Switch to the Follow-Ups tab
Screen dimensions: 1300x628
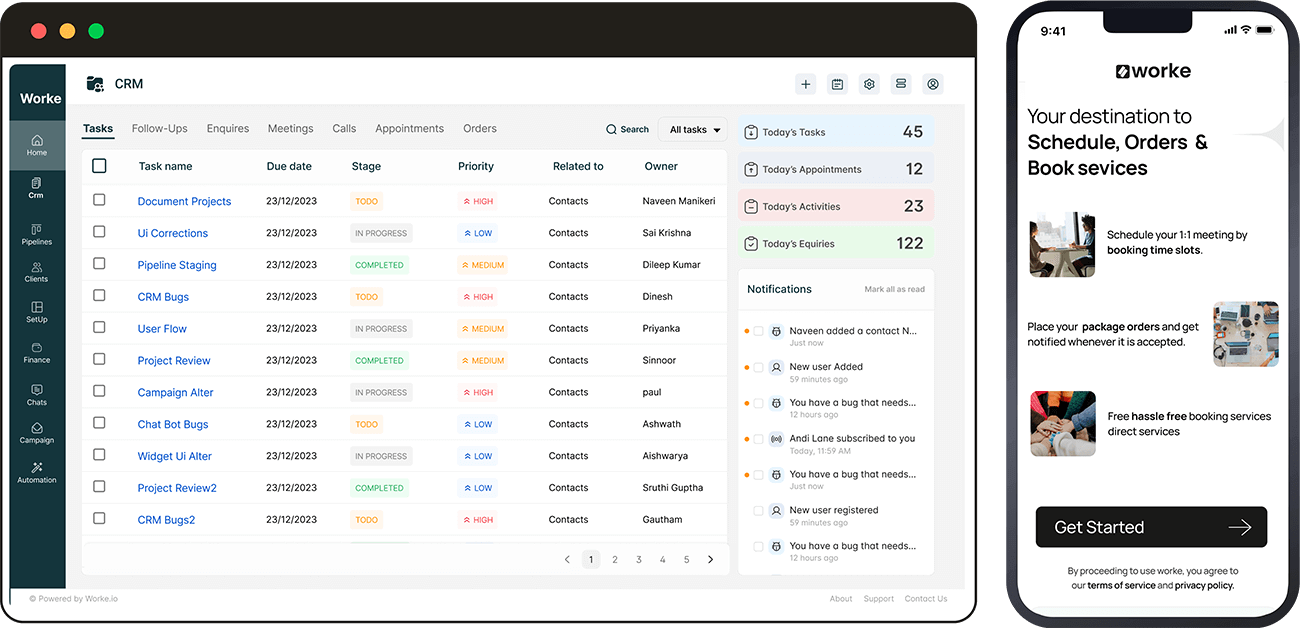point(159,129)
